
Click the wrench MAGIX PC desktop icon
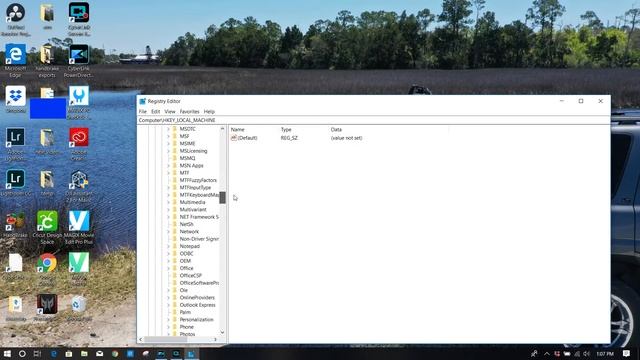[79, 96]
